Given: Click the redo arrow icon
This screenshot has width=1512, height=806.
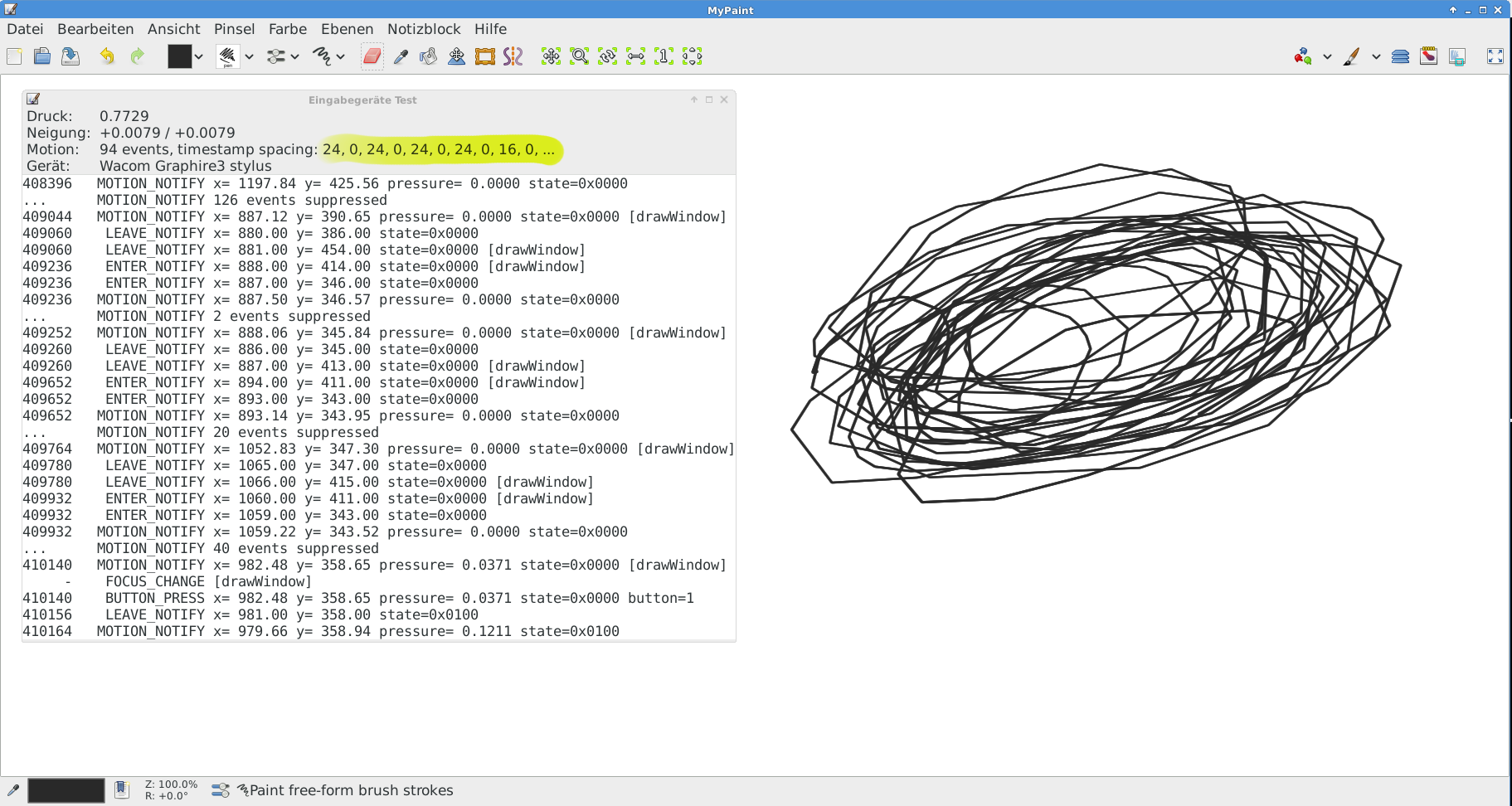Looking at the screenshot, I should [137, 56].
